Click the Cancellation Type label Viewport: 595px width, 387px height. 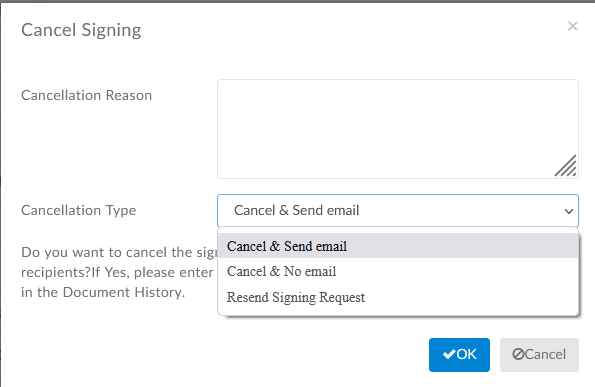click(79, 210)
